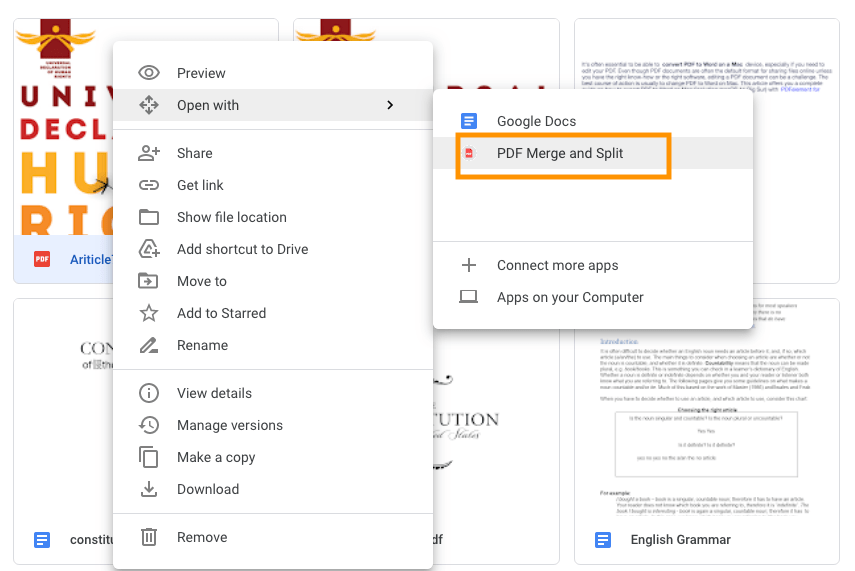Click the Get link chain icon
The height and width of the screenshot is (571, 855).
pyautogui.click(x=149, y=185)
